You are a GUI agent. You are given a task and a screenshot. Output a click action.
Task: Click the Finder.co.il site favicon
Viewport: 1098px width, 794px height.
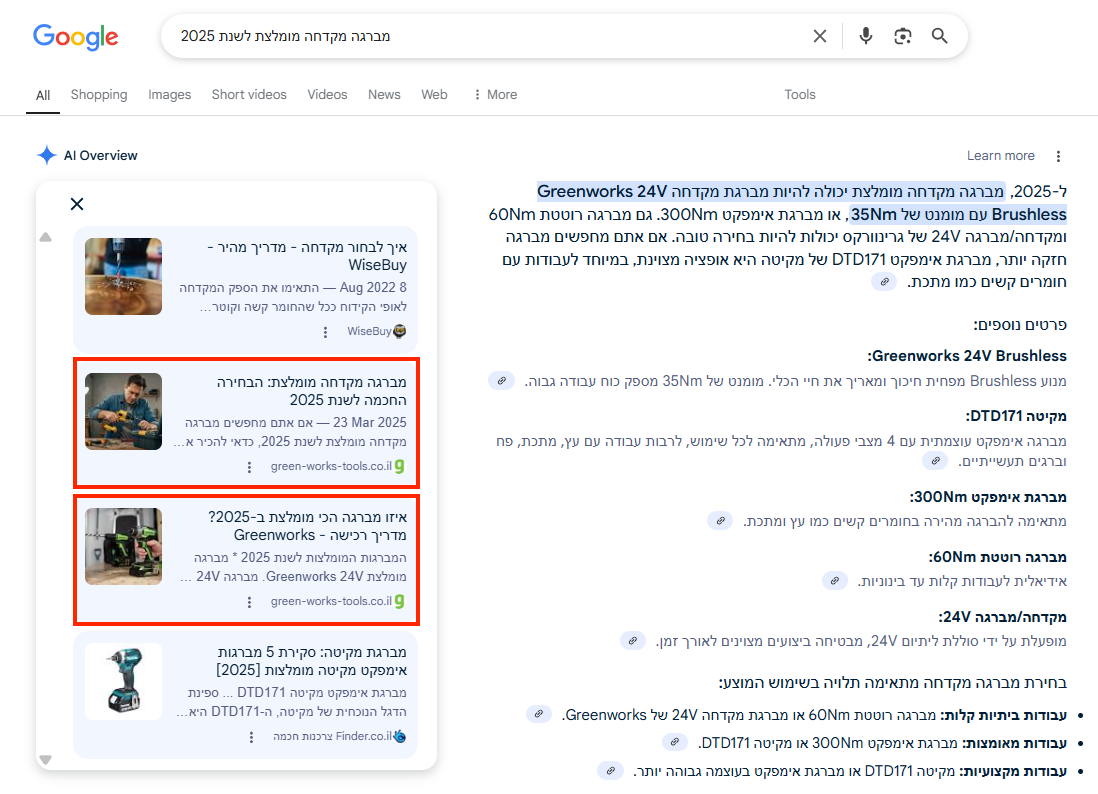coord(400,737)
